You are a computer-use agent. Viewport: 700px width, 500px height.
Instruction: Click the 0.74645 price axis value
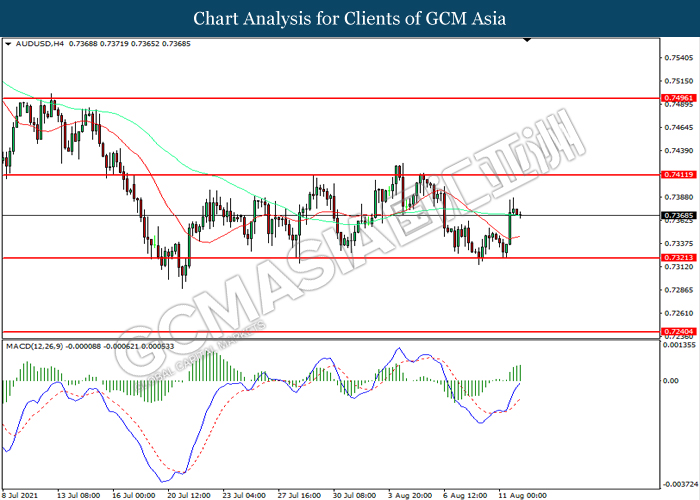tap(678, 128)
